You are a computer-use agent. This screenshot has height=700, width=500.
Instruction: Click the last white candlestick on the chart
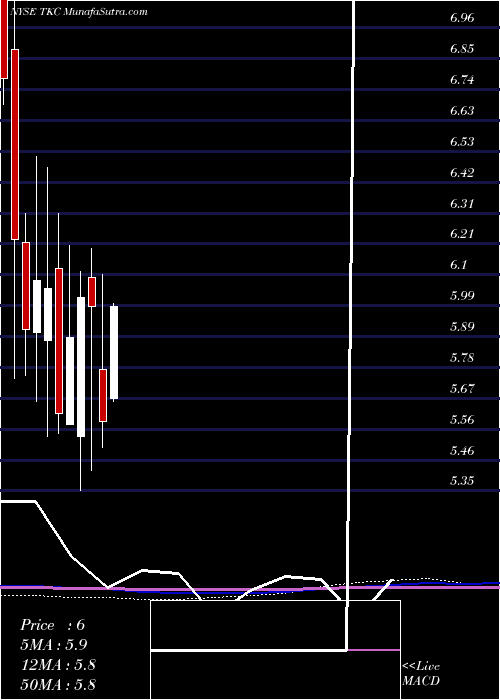tap(114, 353)
